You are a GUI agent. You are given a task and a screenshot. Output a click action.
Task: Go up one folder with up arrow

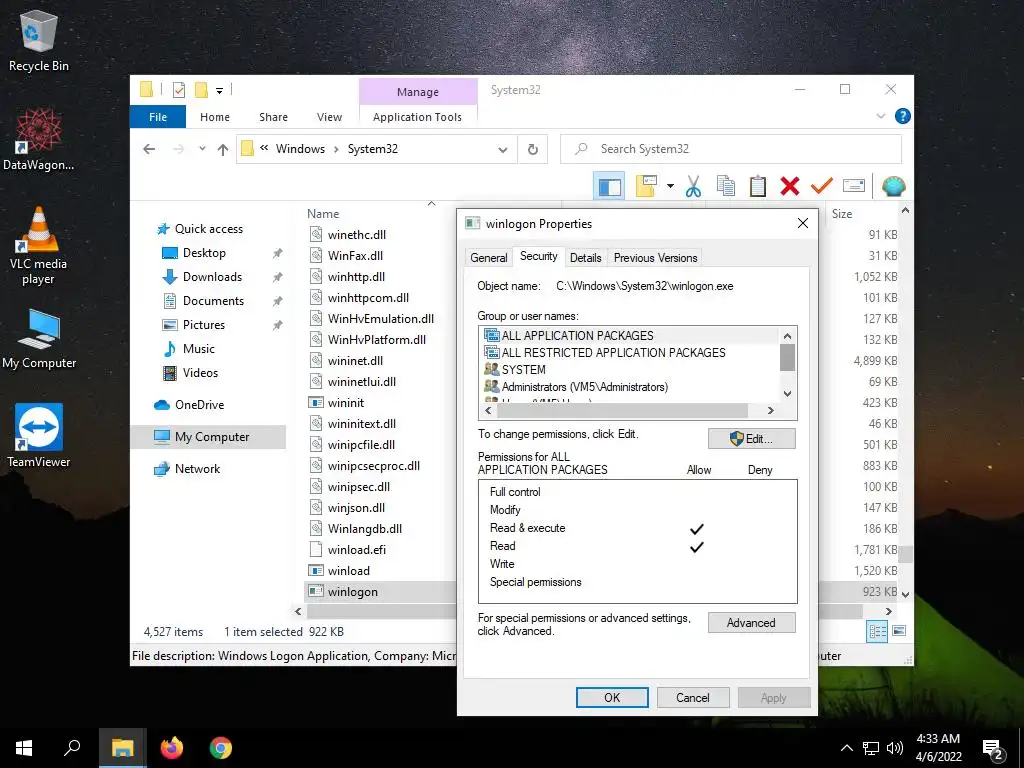[x=223, y=150]
